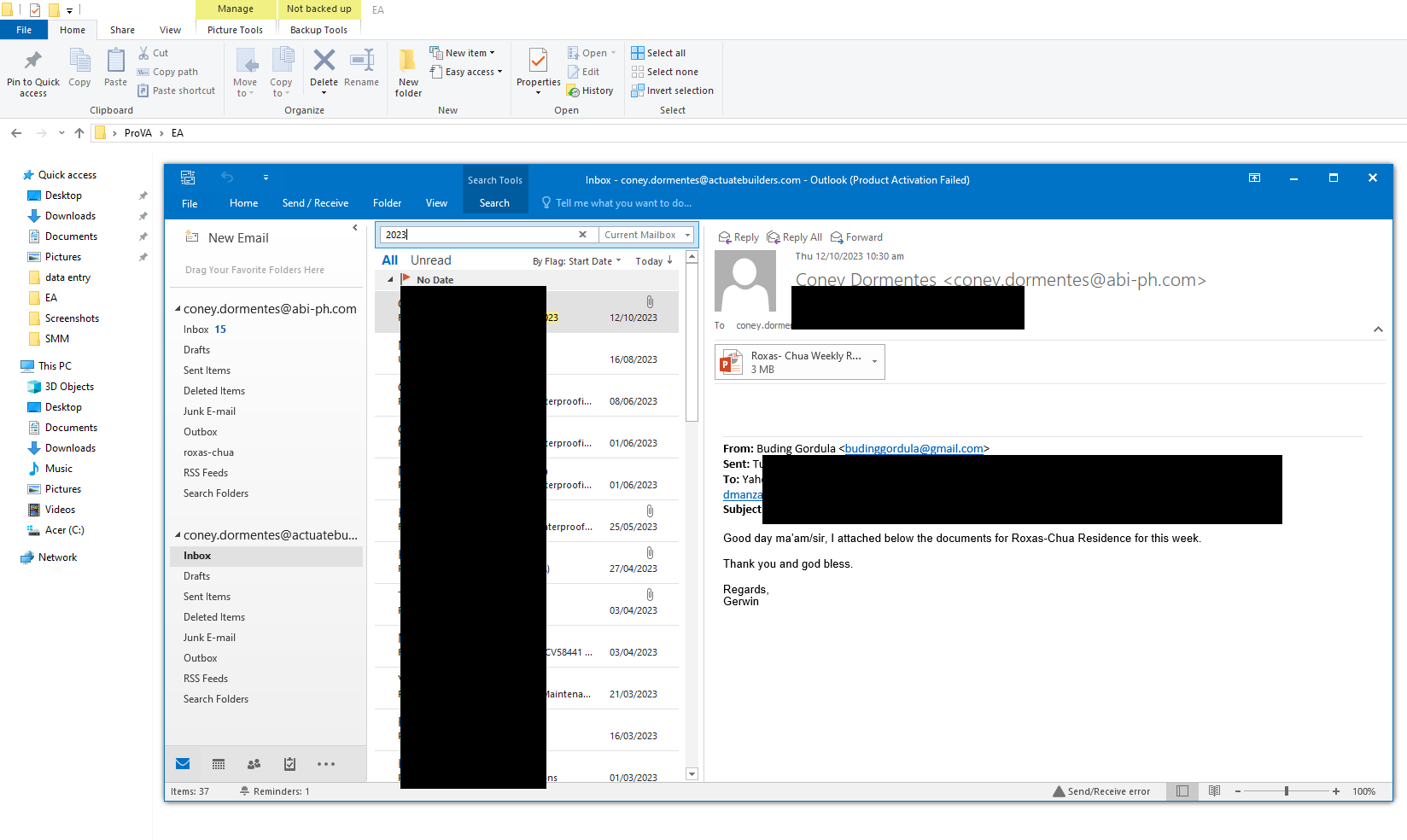The height and width of the screenshot is (840, 1407).
Task: Click Pin to Quick access icon
Action: tap(33, 61)
